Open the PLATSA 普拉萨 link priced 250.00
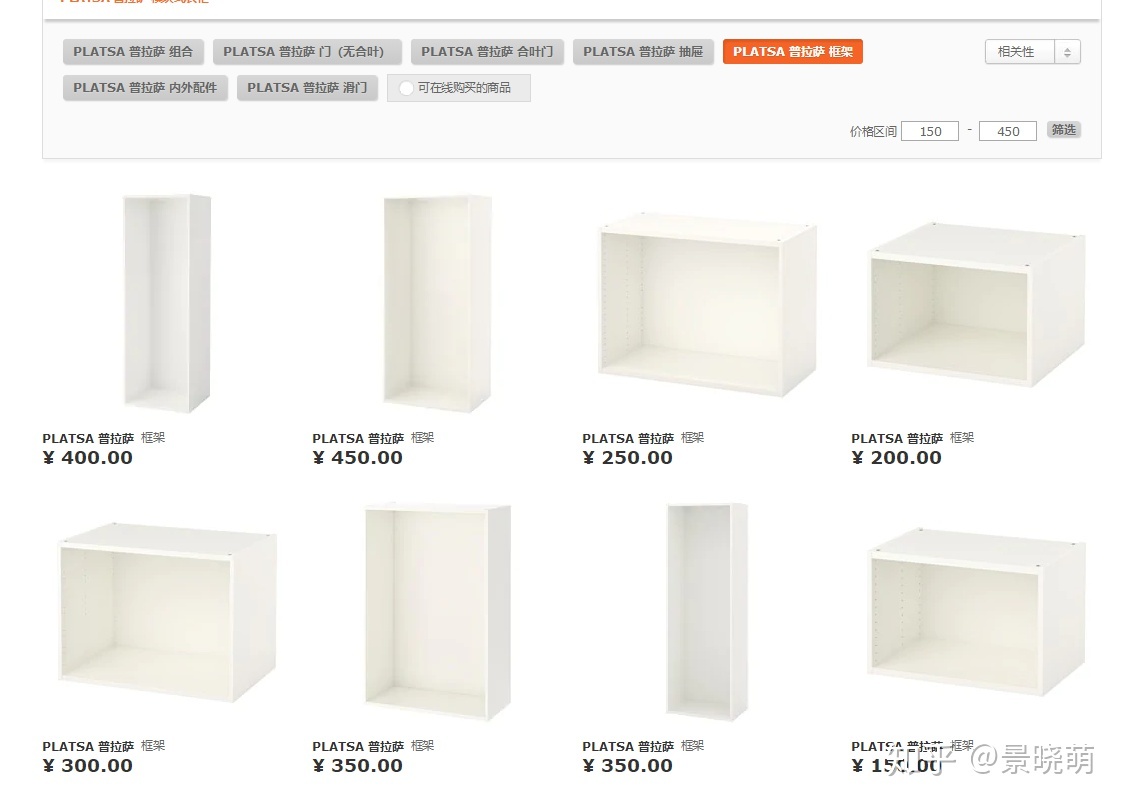This screenshot has width=1124, height=807. [x=628, y=438]
